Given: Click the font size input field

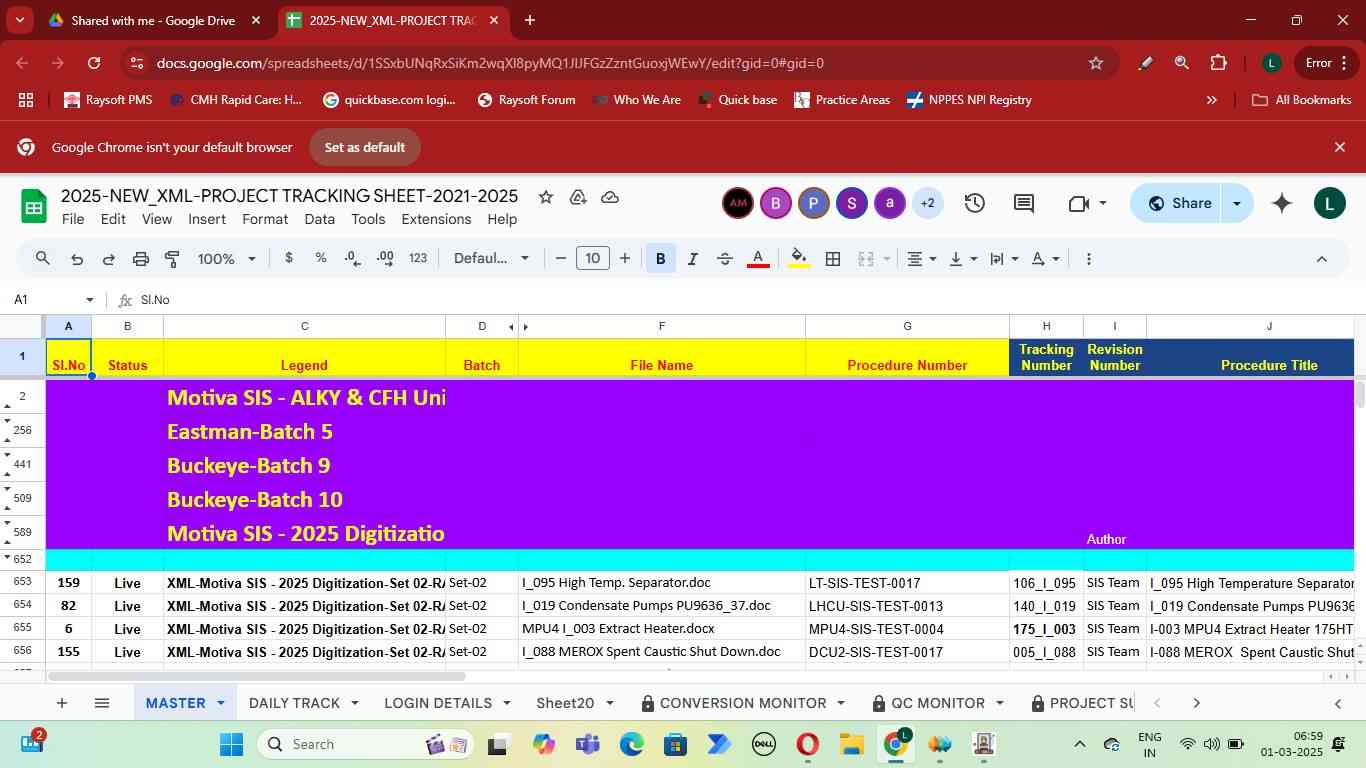Looking at the screenshot, I should [x=592, y=259].
